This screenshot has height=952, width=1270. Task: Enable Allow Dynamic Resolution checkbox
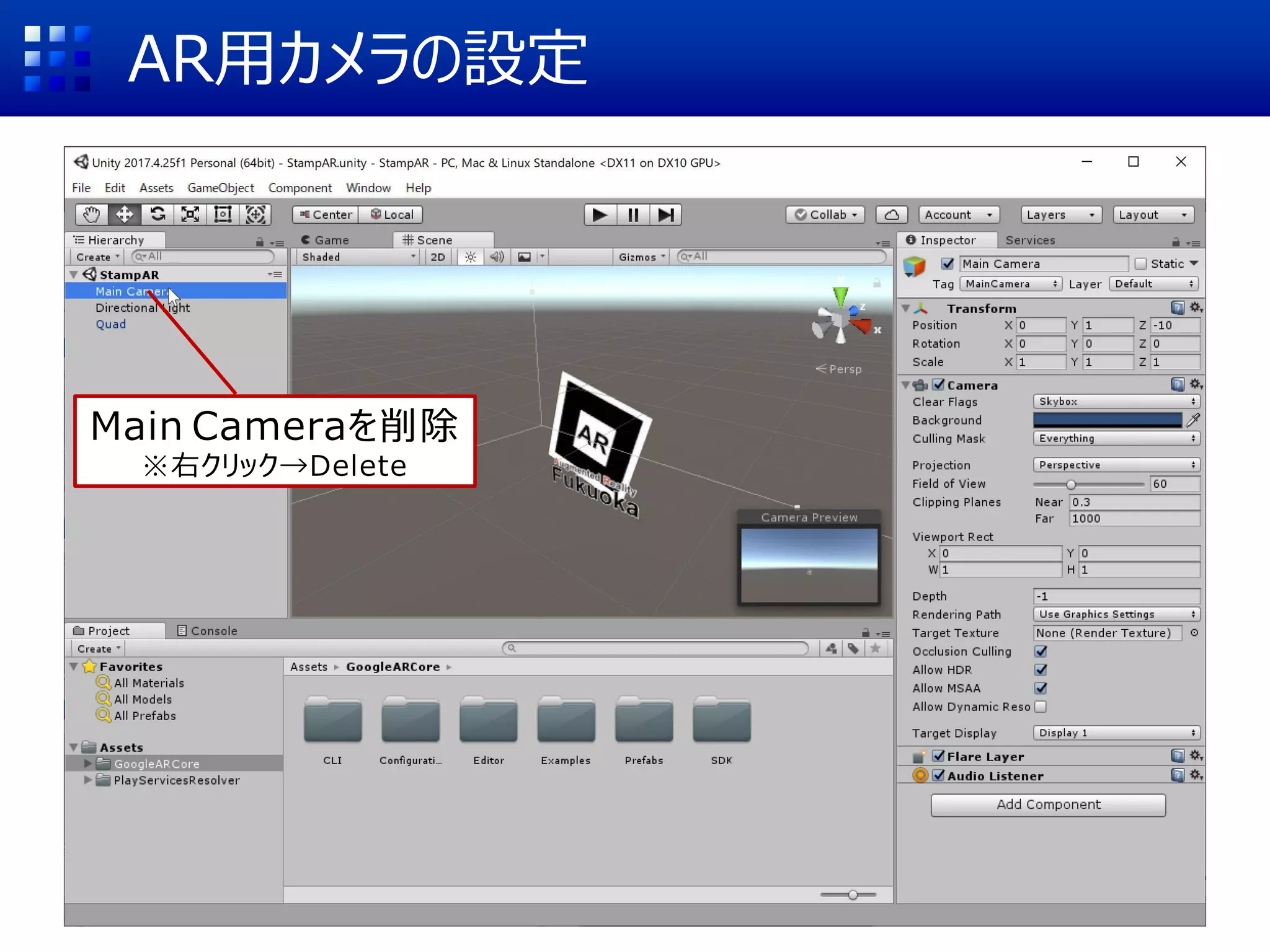pyautogui.click(x=1041, y=707)
